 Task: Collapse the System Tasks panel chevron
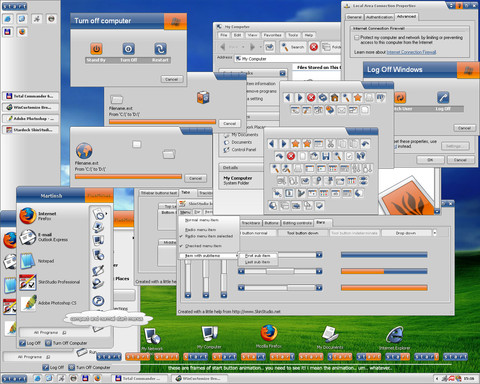pos(282,73)
